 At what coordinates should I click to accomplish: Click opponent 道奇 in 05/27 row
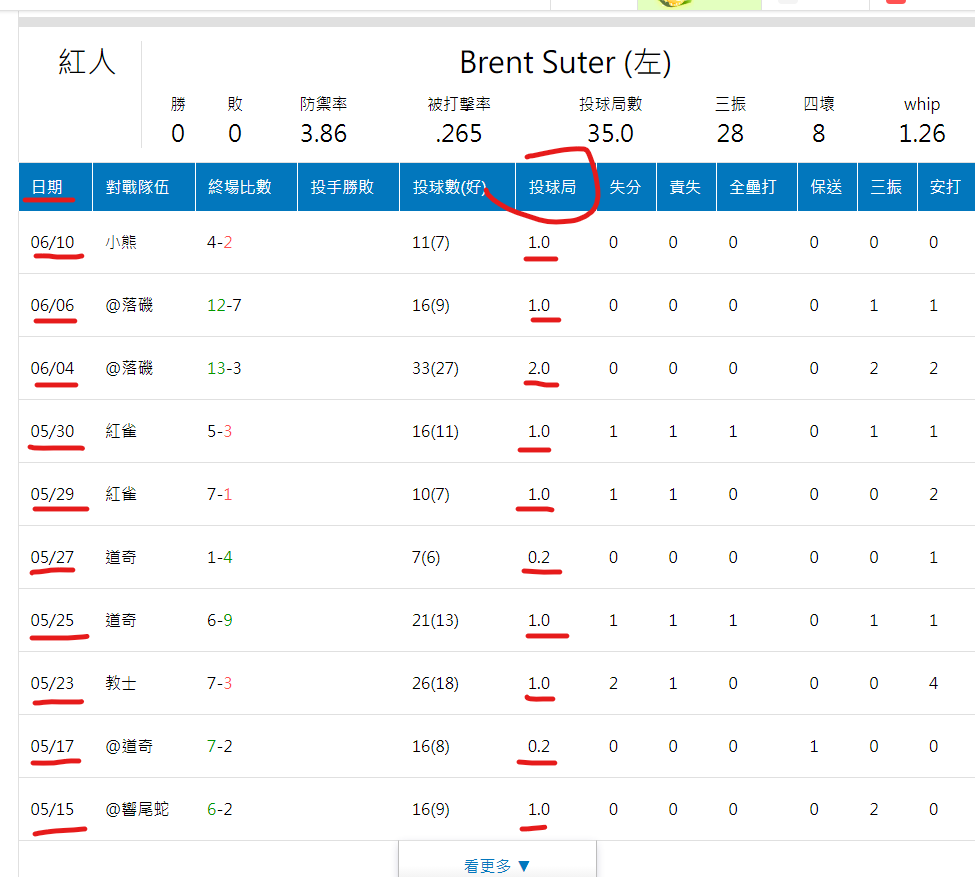[x=121, y=557]
